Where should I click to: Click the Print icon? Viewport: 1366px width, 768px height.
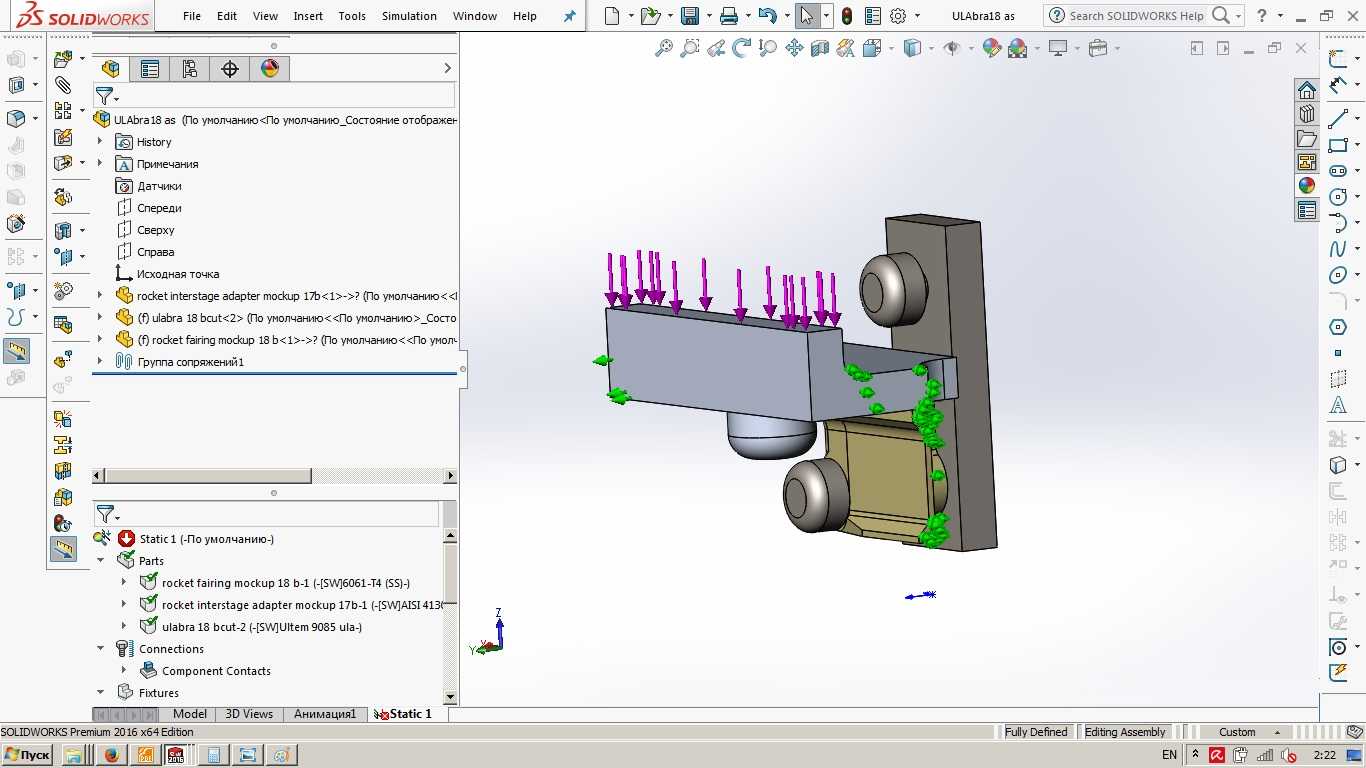tap(729, 16)
